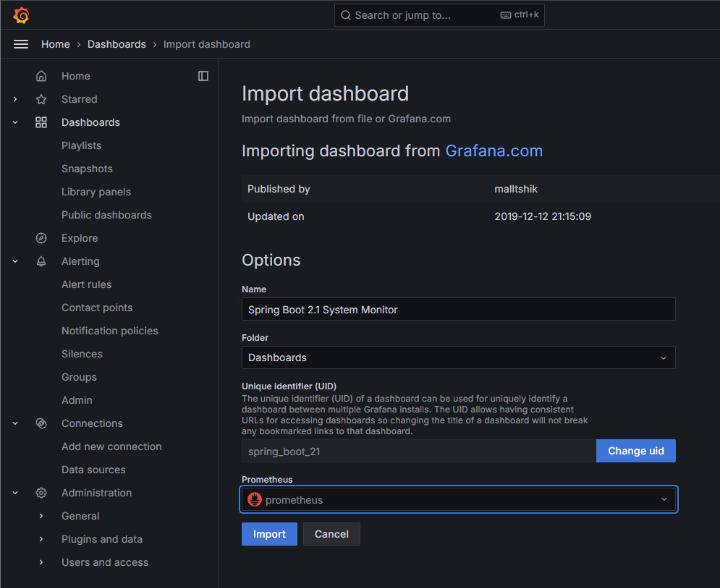Open Users and access
Image resolution: width=720 pixels, height=588 pixels.
(105, 562)
